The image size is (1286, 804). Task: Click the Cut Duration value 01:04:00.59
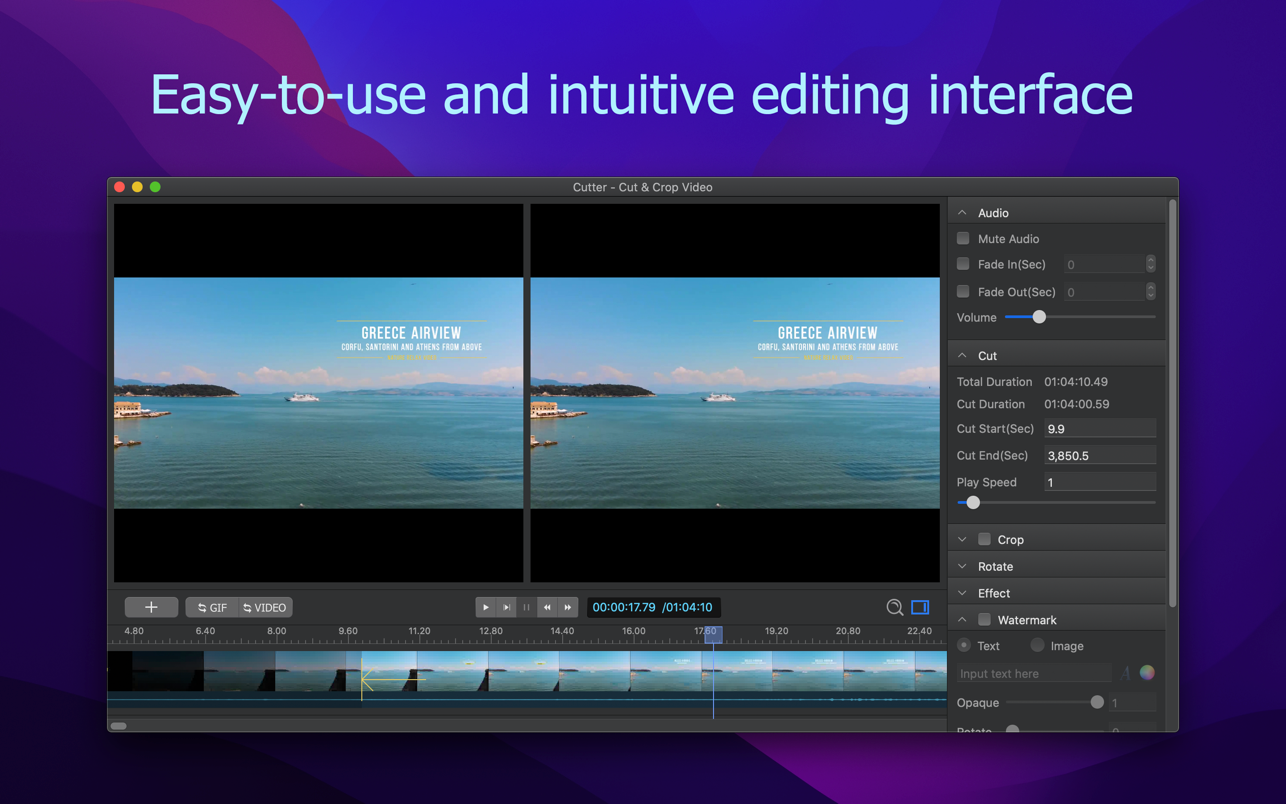1076,404
